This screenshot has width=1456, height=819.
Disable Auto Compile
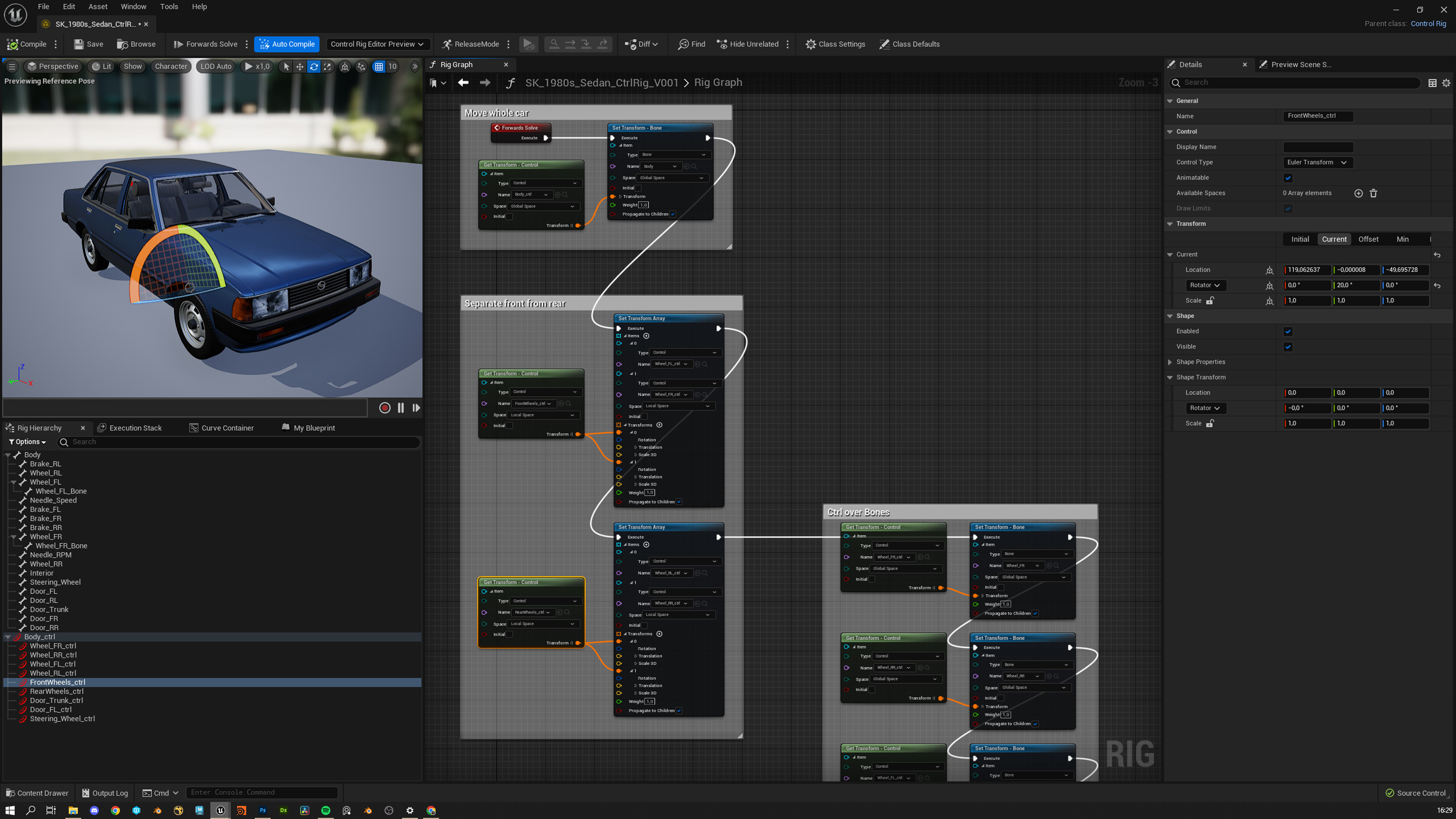coord(287,44)
